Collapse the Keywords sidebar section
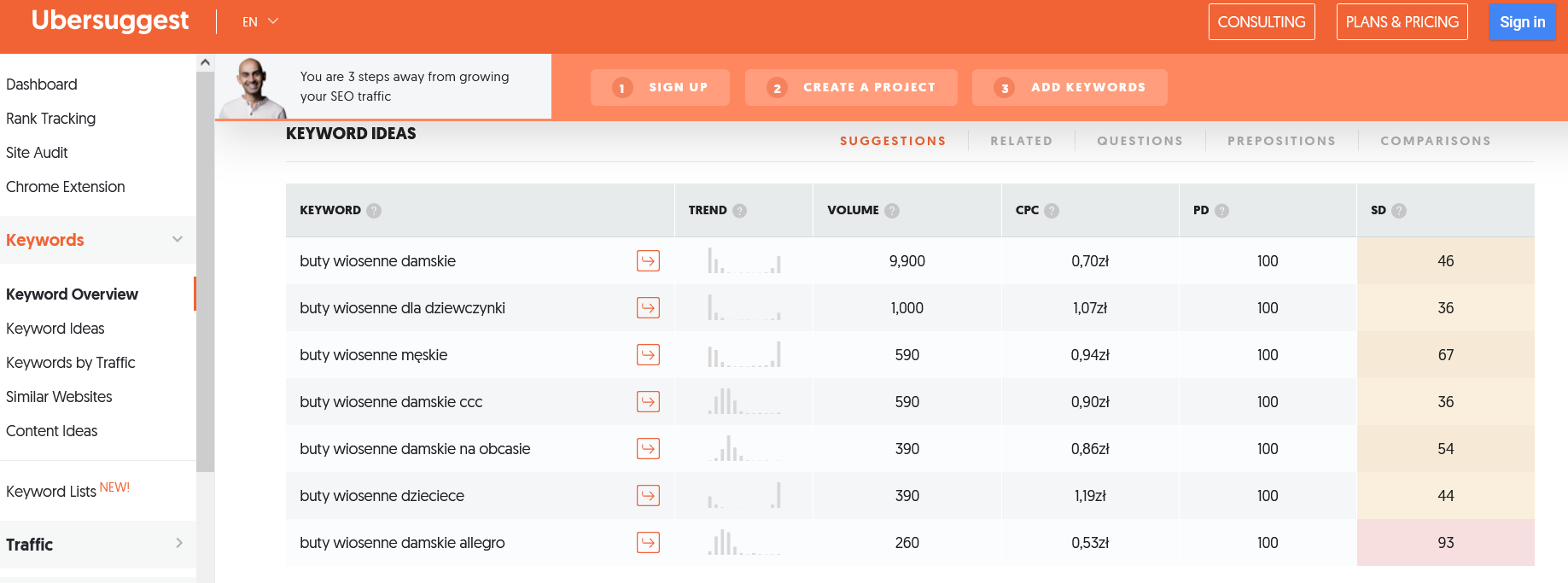Screen dimensions: 1568x583 click(x=178, y=240)
